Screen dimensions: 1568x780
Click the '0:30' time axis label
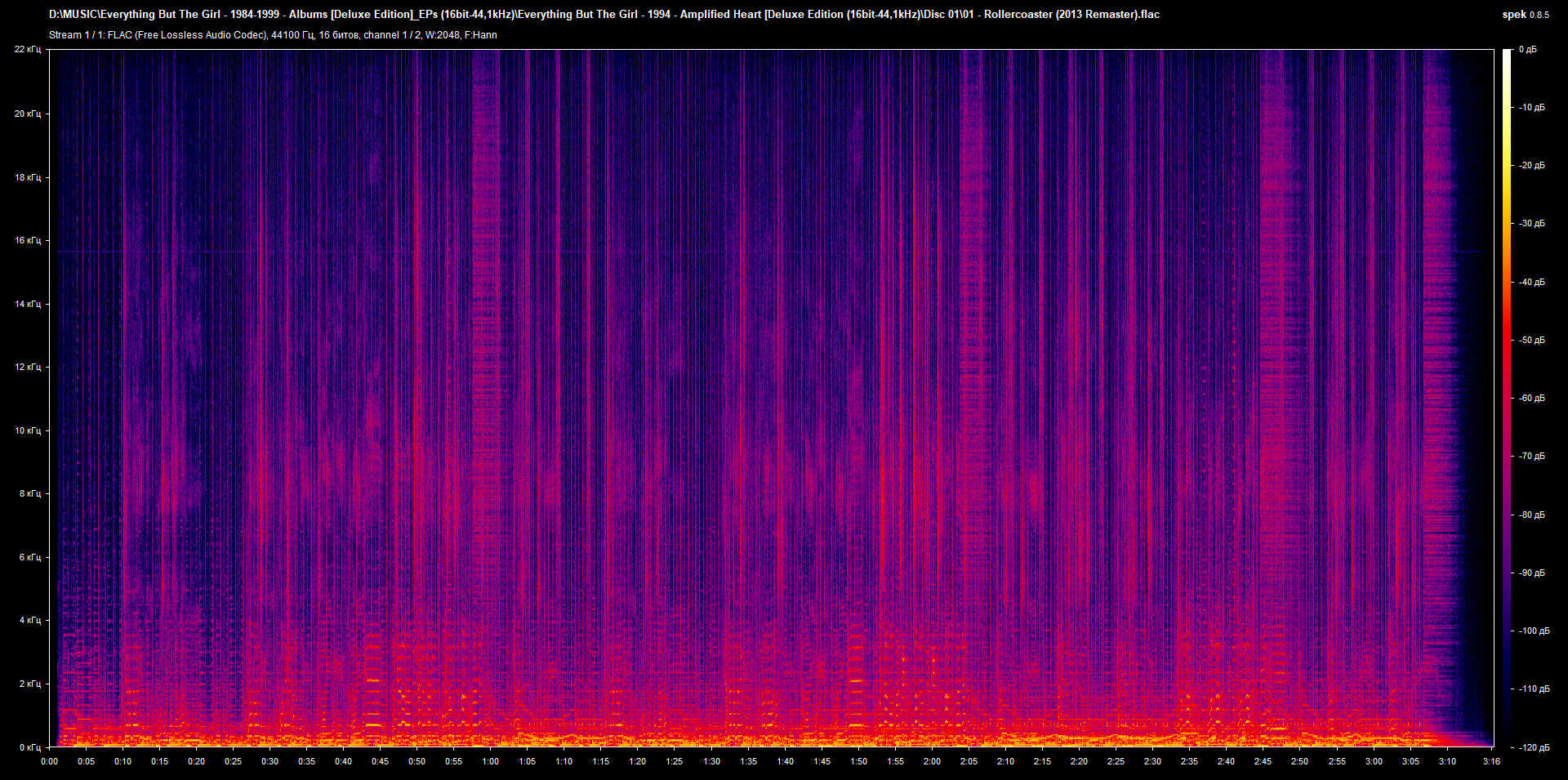(269, 761)
